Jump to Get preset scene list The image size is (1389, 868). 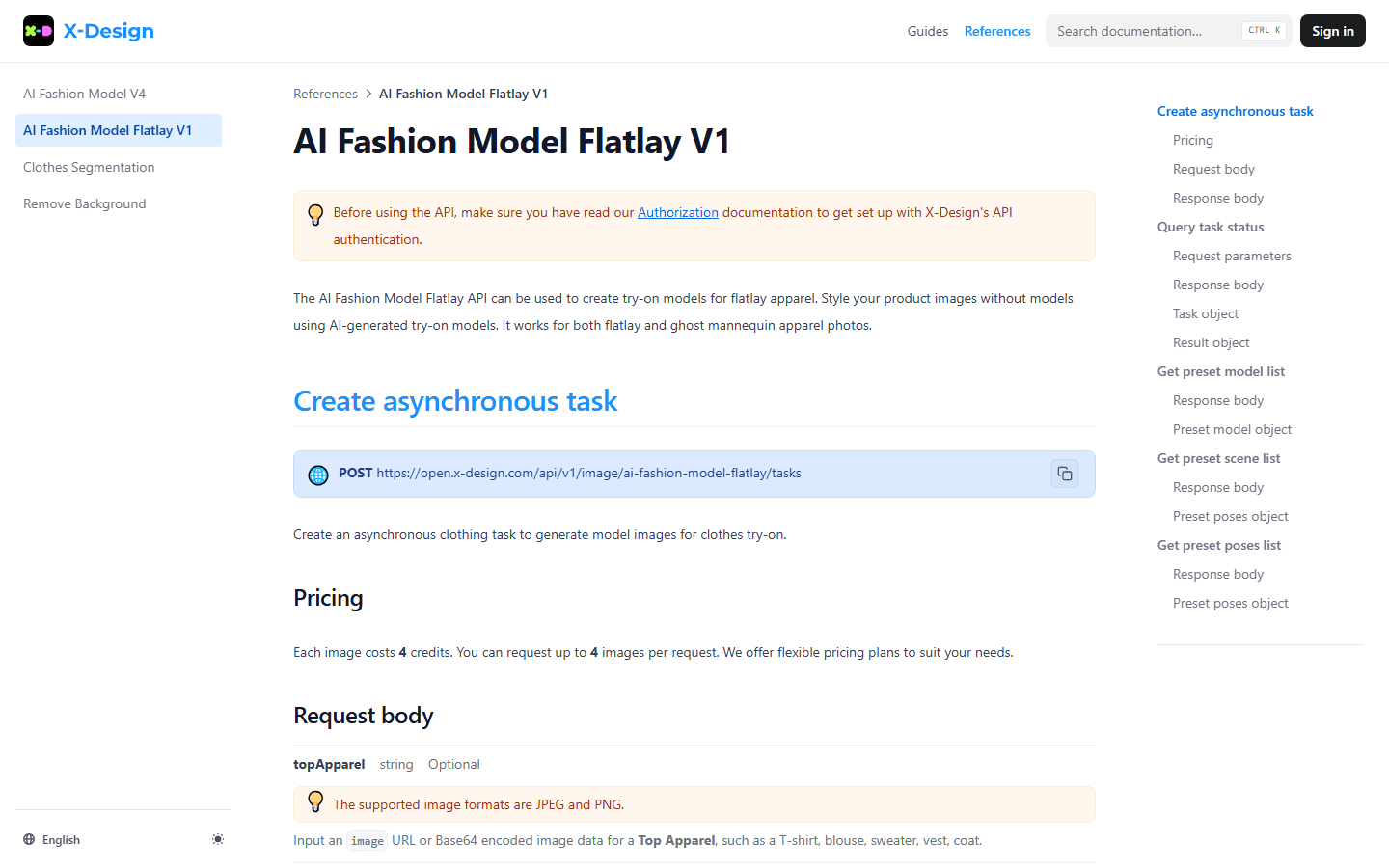point(1219,458)
